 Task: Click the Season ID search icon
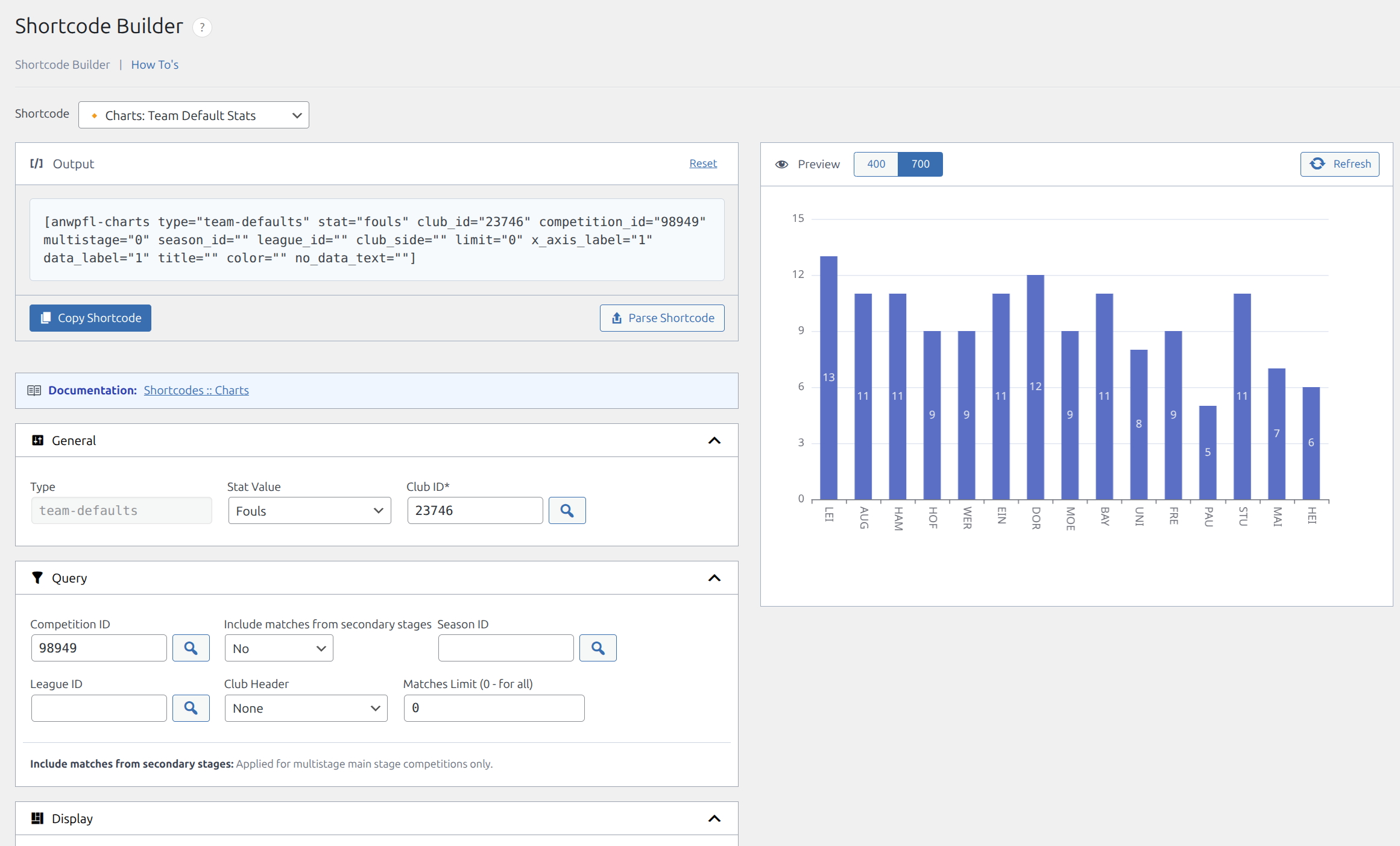tap(598, 648)
